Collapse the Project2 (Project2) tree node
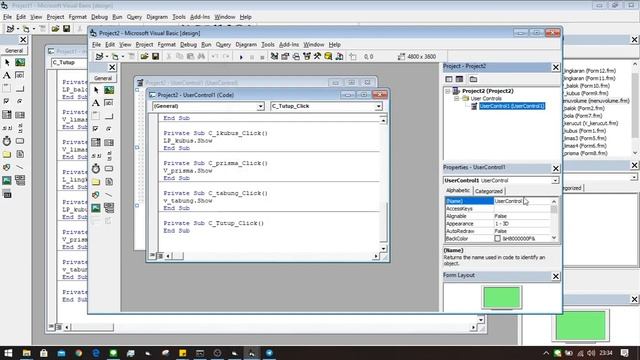The width and height of the screenshot is (640, 360). coord(448,91)
